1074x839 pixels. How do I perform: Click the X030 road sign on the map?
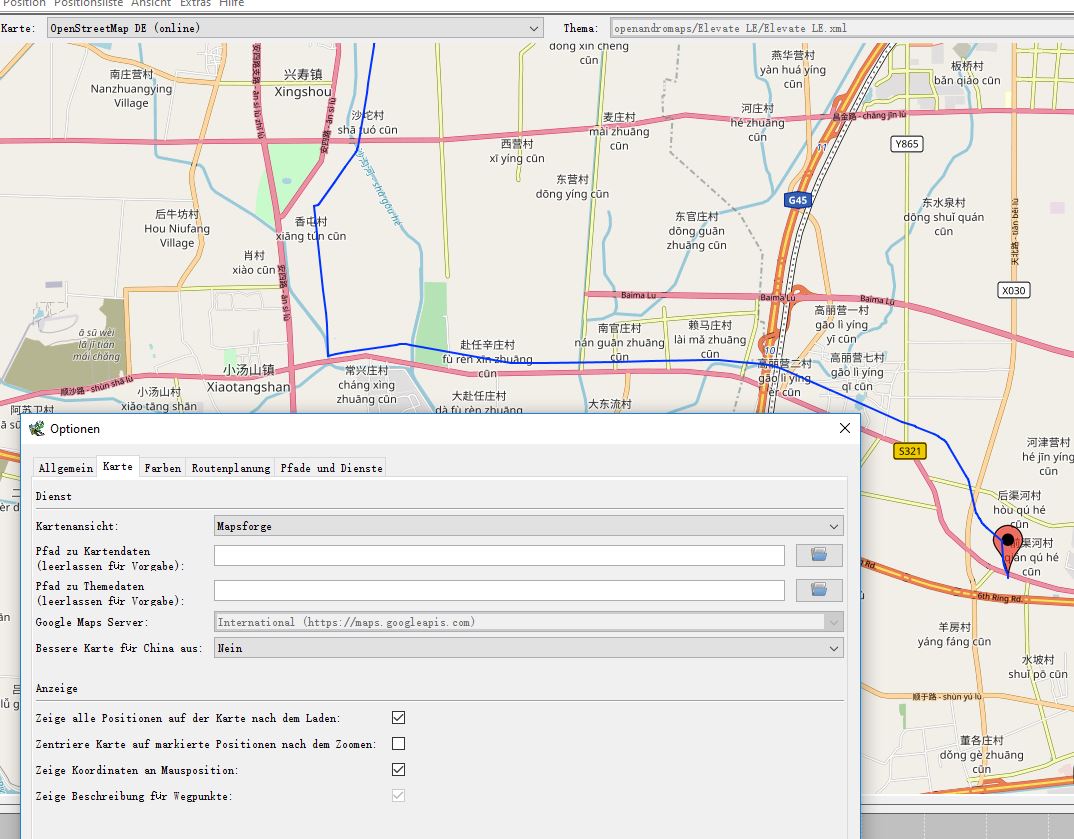[1014, 290]
